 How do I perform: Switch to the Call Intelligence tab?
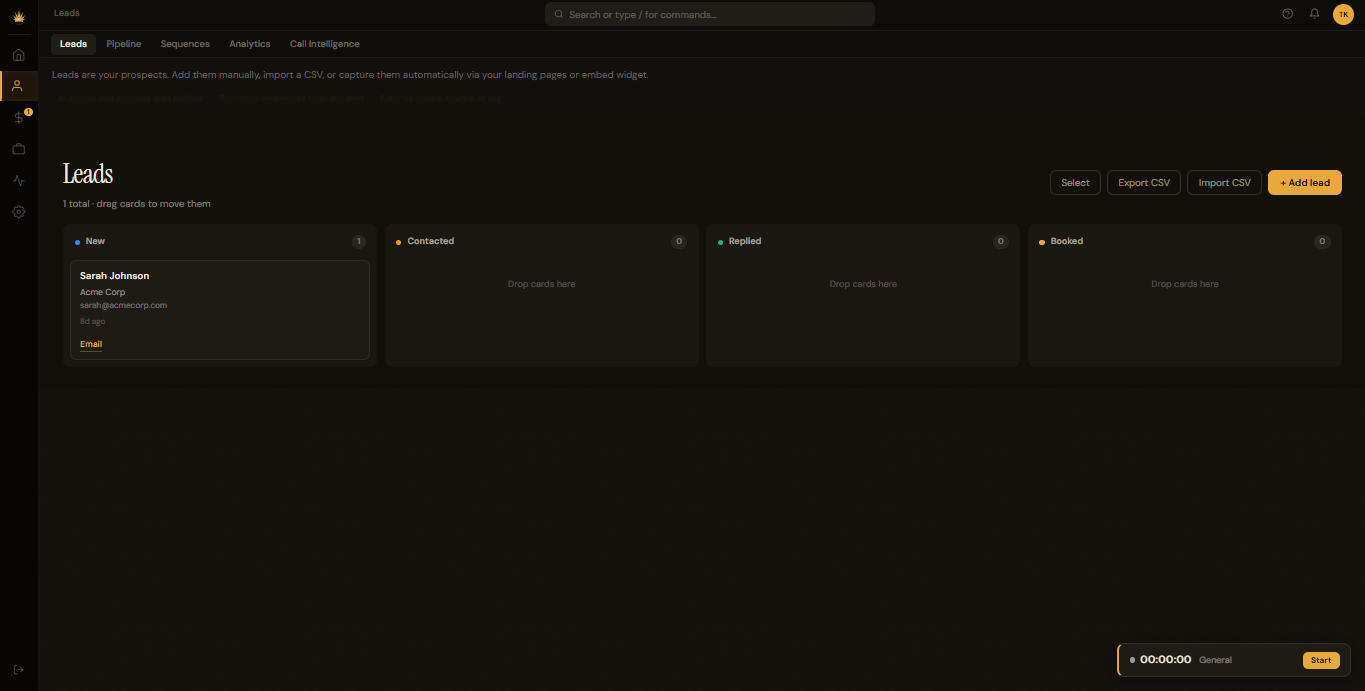tap(325, 44)
